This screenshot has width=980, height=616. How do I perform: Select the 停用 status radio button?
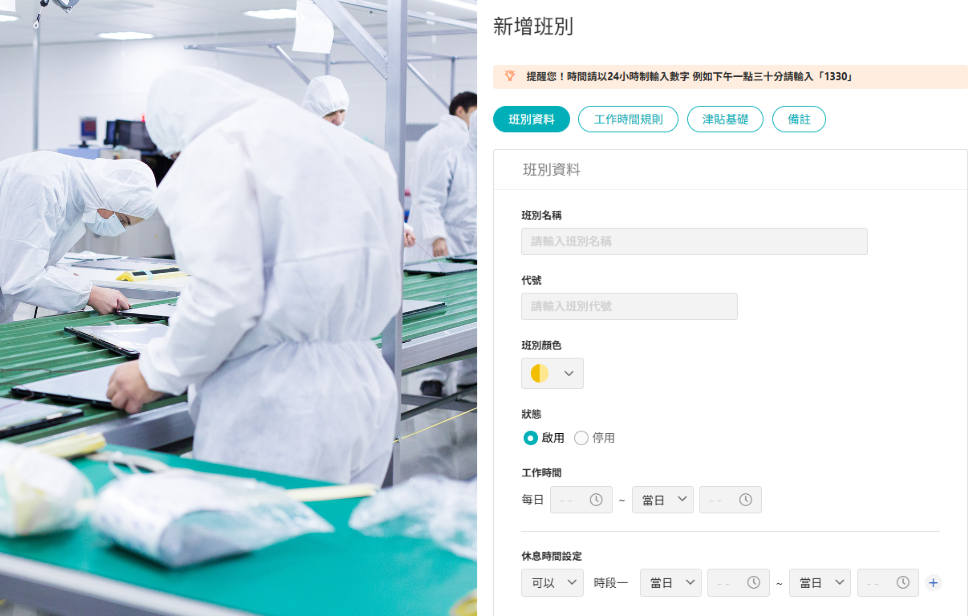581,438
